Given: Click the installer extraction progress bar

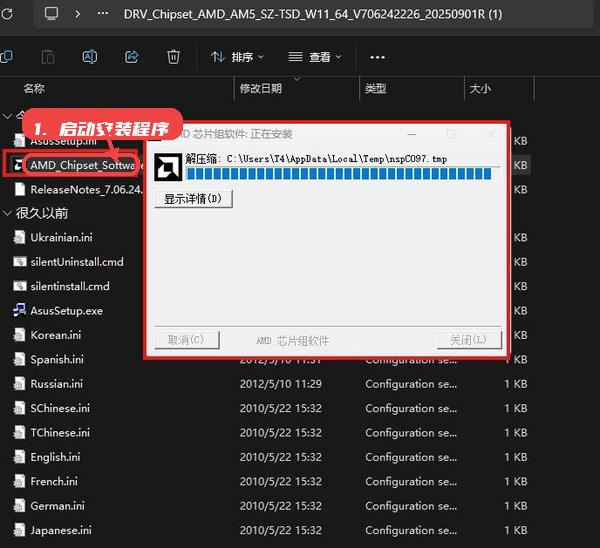Looking at the screenshot, I should (x=343, y=174).
